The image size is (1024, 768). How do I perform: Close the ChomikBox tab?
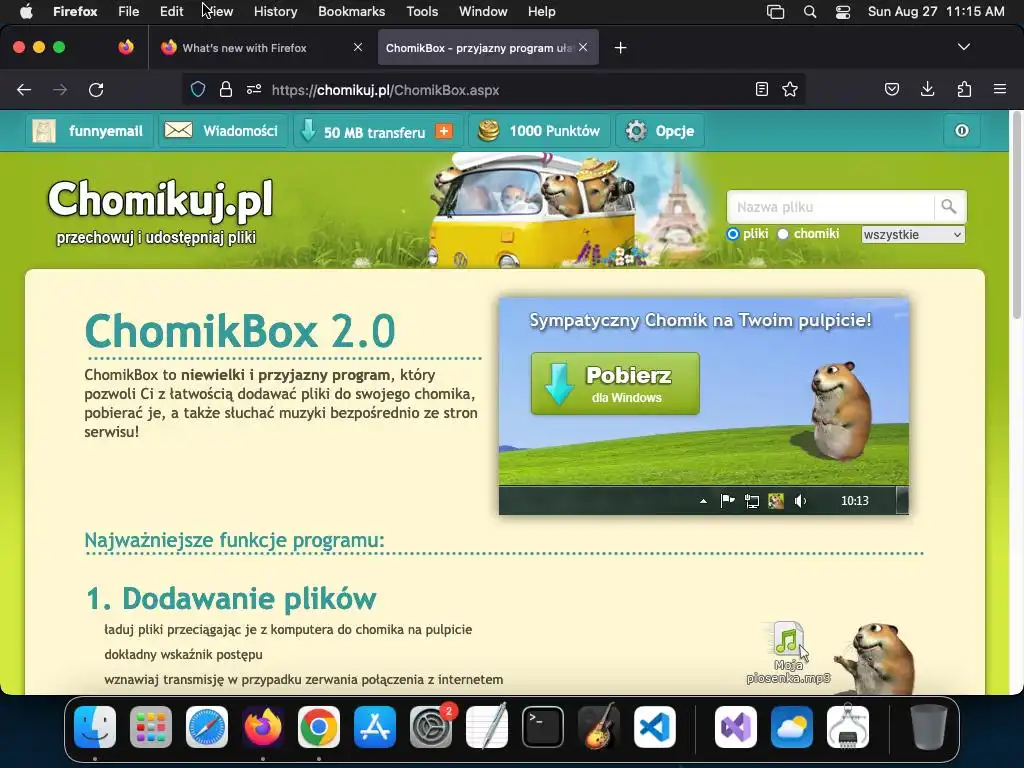583,47
